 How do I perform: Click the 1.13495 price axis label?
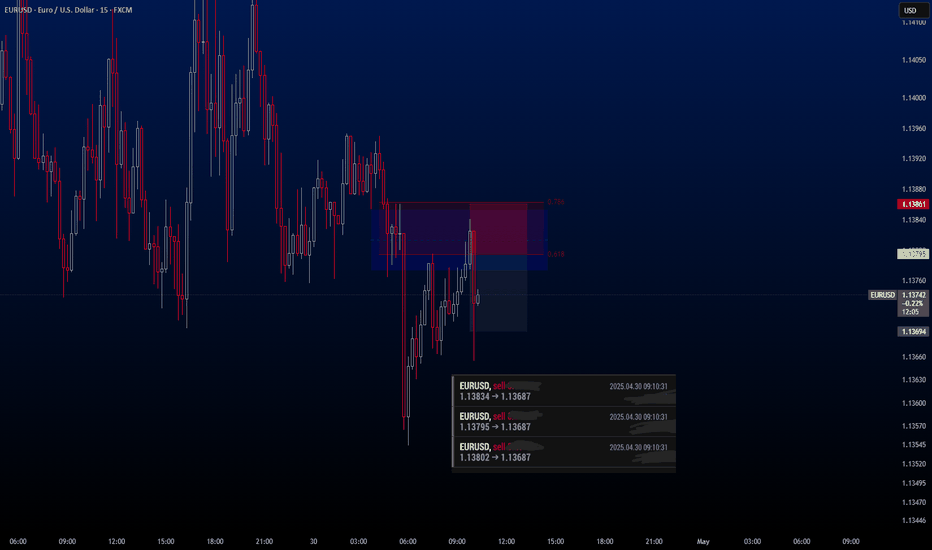coord(914,483)
